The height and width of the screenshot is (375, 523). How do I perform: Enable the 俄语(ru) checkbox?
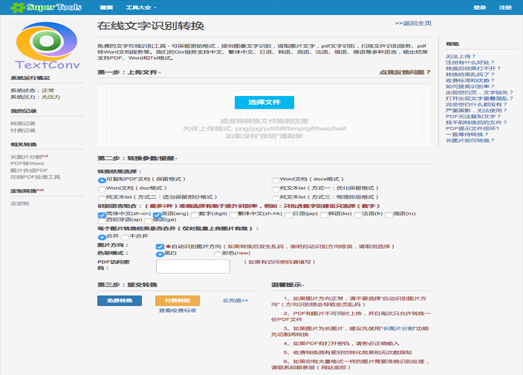click(x=389, y=215)
